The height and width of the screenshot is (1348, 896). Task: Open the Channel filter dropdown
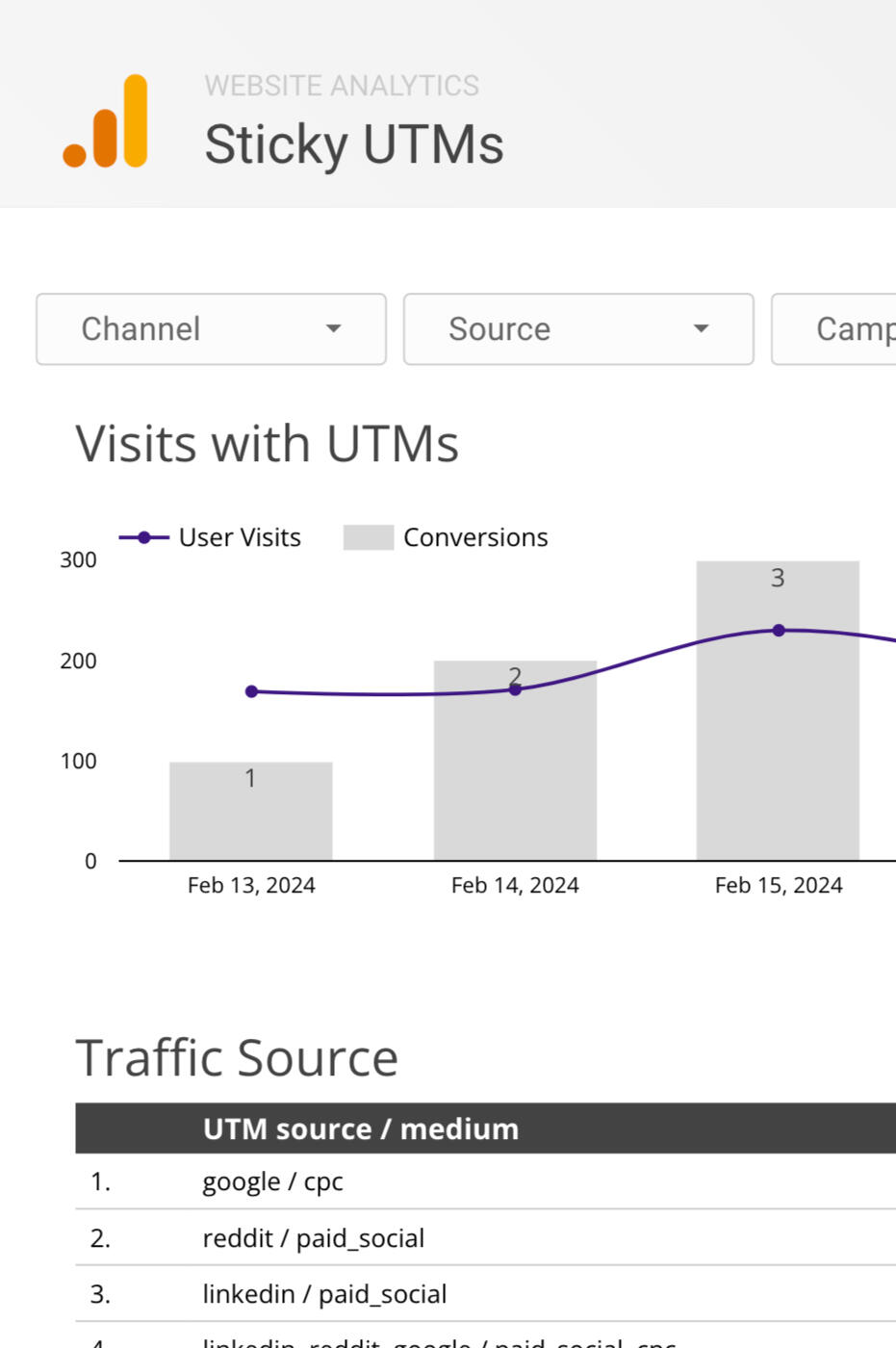(x=211, y=329)
